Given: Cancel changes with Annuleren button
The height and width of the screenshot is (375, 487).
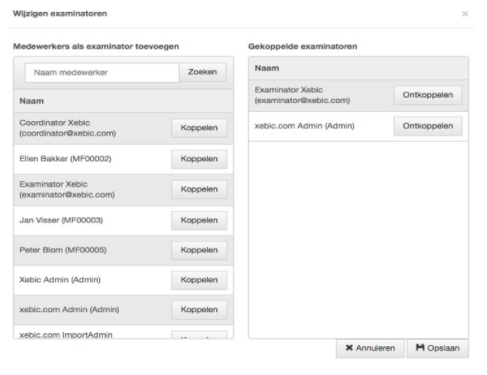Looking at the screenshot, I should pyautogui.click(x=370, y=348).
